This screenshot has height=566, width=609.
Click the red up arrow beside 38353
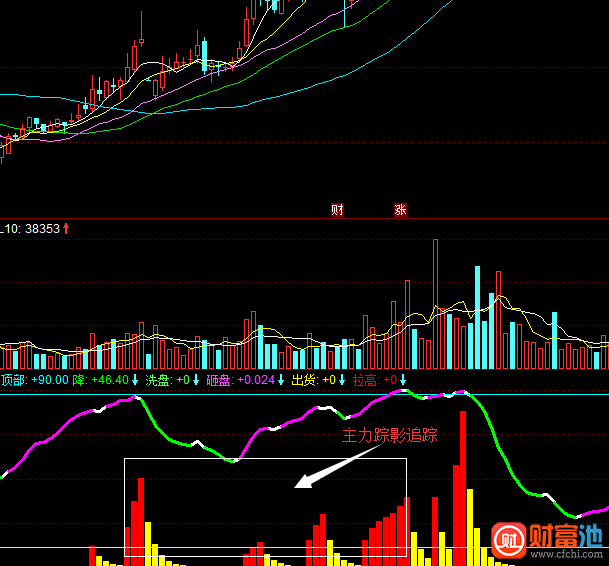(66, 228)
